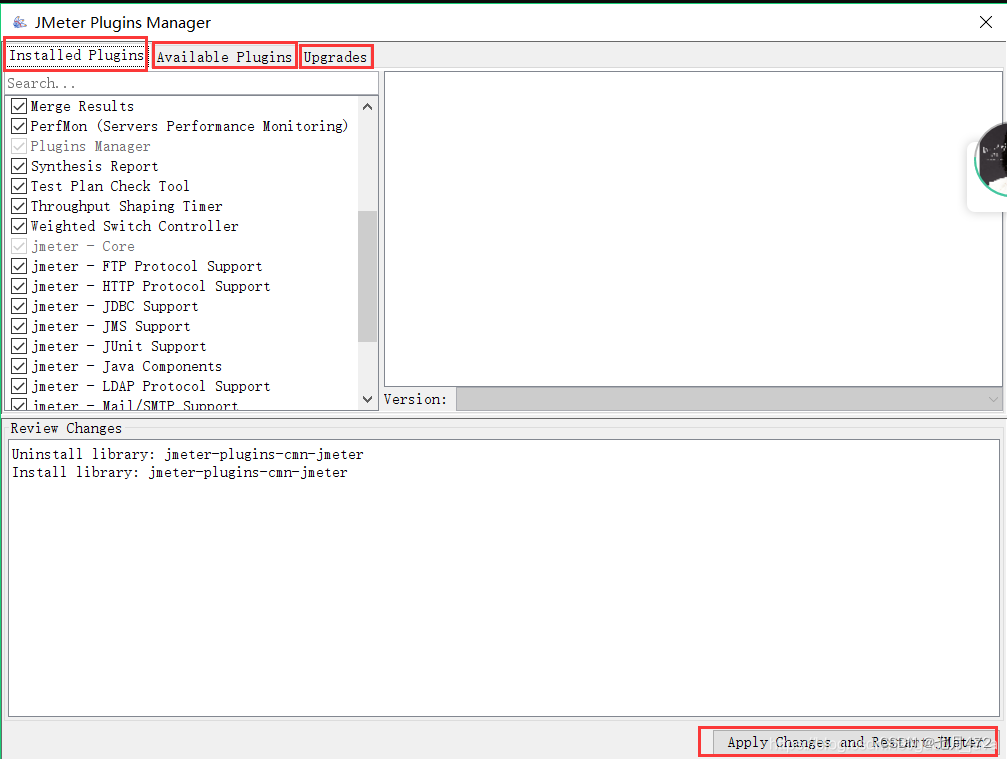The height and width of the screenshot is (759, 1007).
Task: Select the jmeter - JDBC Support entry
Action: click(x=114, y=306)
